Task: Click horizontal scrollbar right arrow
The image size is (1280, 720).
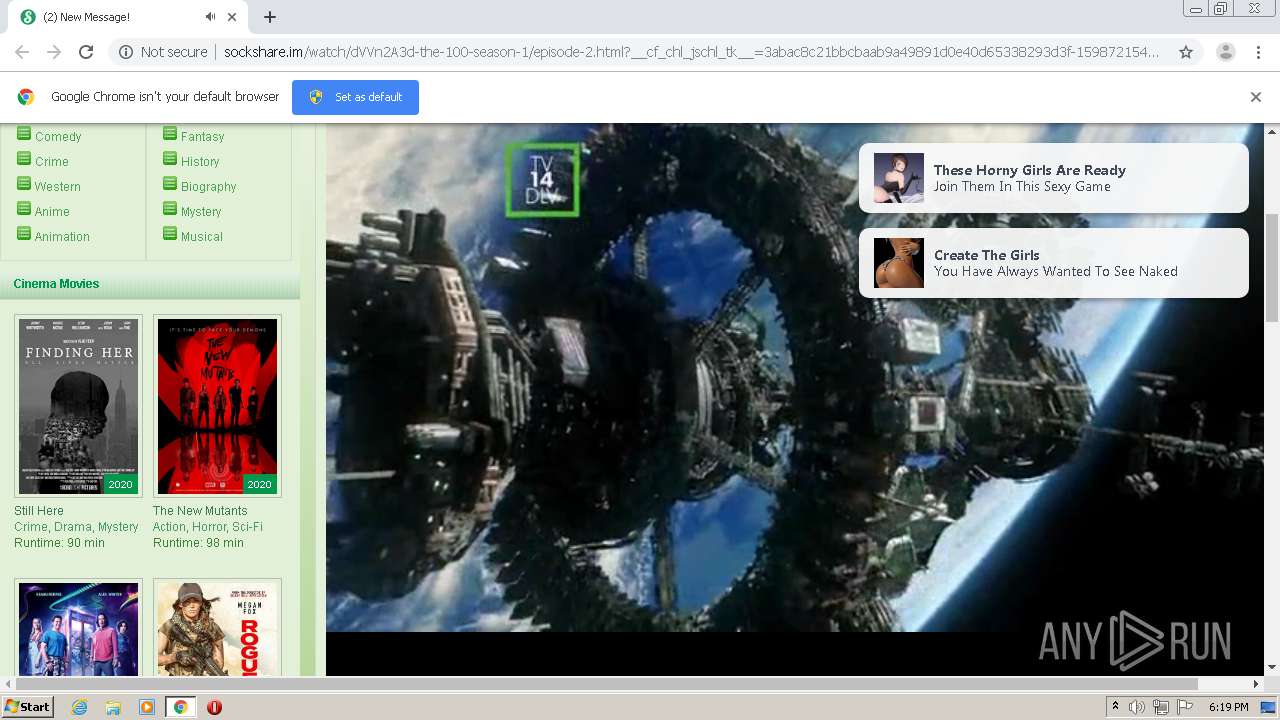Action: tap(1257, 684)
